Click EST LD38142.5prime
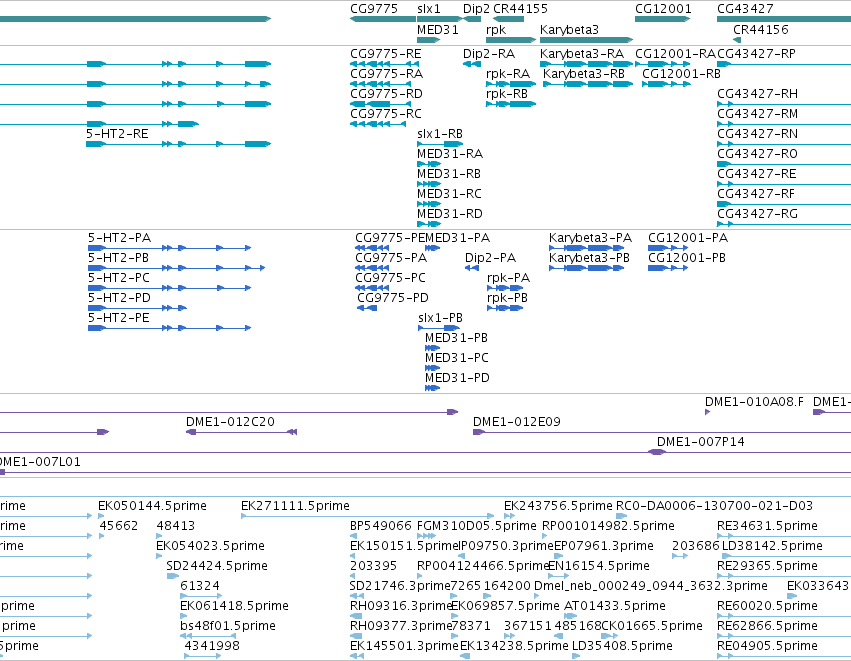The width and height of the screenshot is (851, 661). [x=772, y=546]
